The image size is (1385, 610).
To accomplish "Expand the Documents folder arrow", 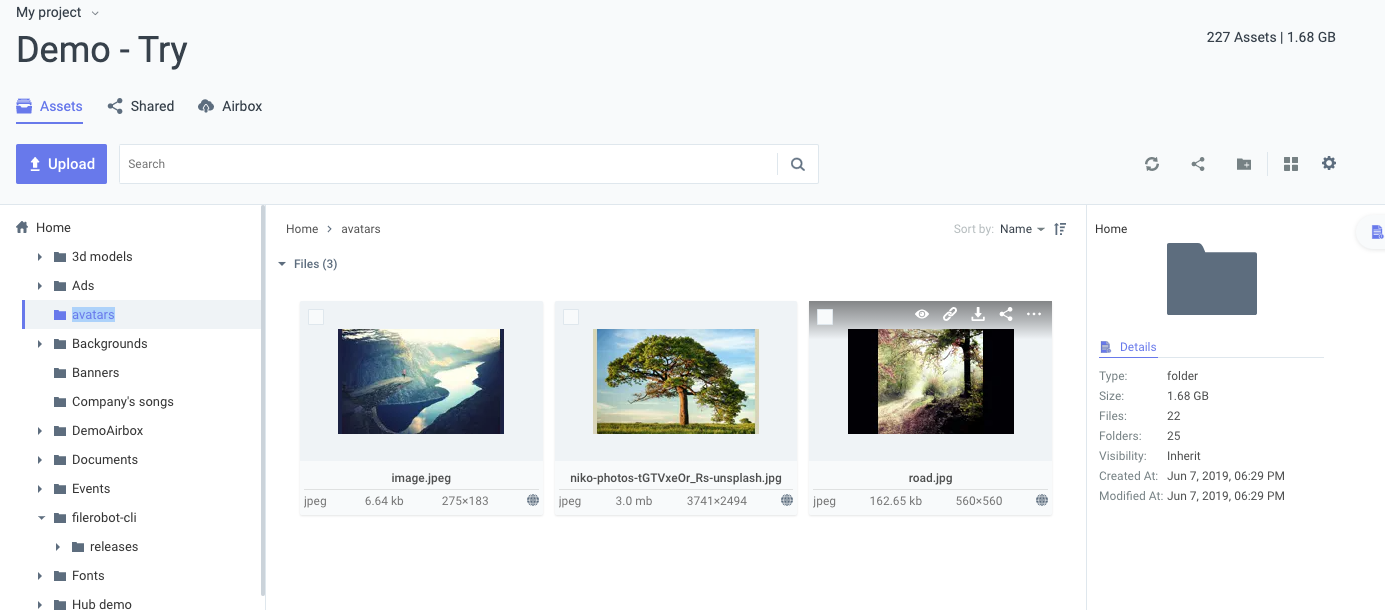I will (x=40, y=460).
